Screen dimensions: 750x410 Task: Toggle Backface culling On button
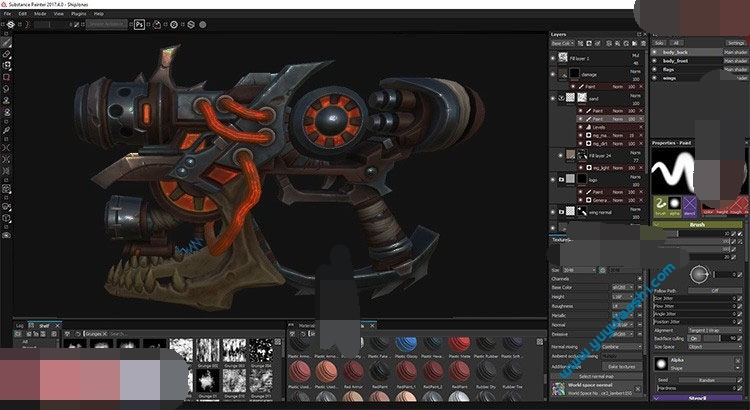coord(694,338)
